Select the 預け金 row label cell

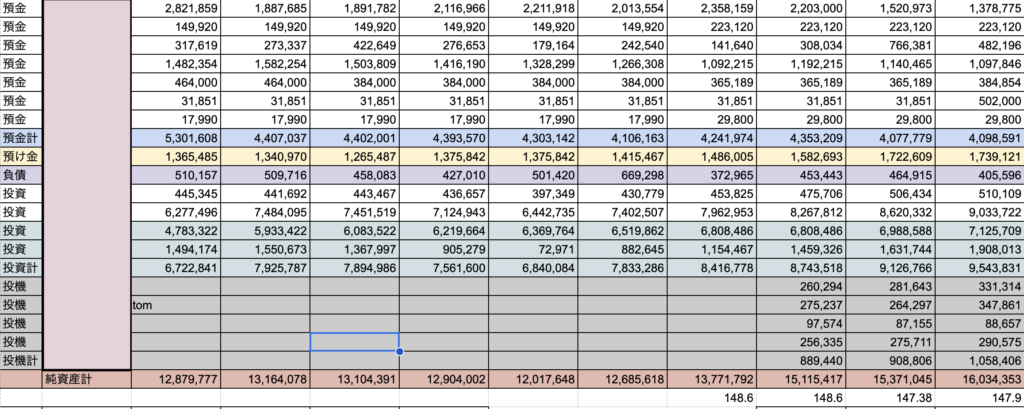(x=20, y=157)
